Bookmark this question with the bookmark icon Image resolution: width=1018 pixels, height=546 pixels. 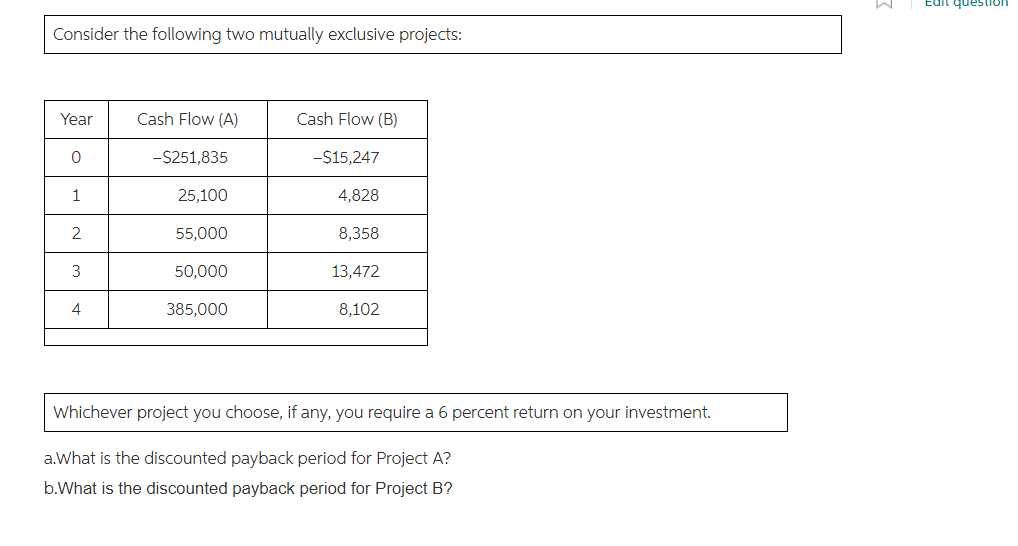tap(884, 3)
